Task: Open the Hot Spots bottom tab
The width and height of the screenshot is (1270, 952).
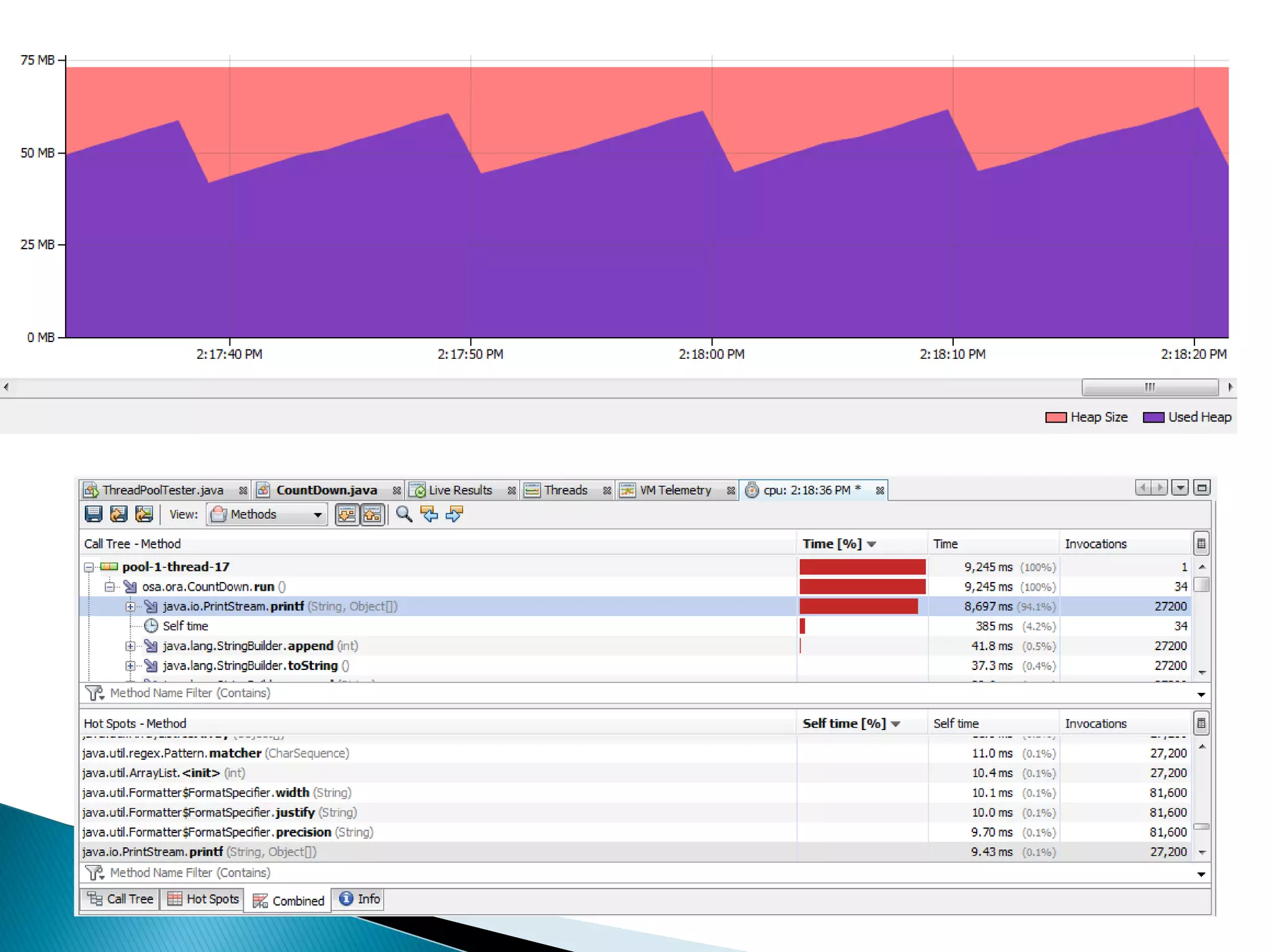Action: tap(203, 899)
